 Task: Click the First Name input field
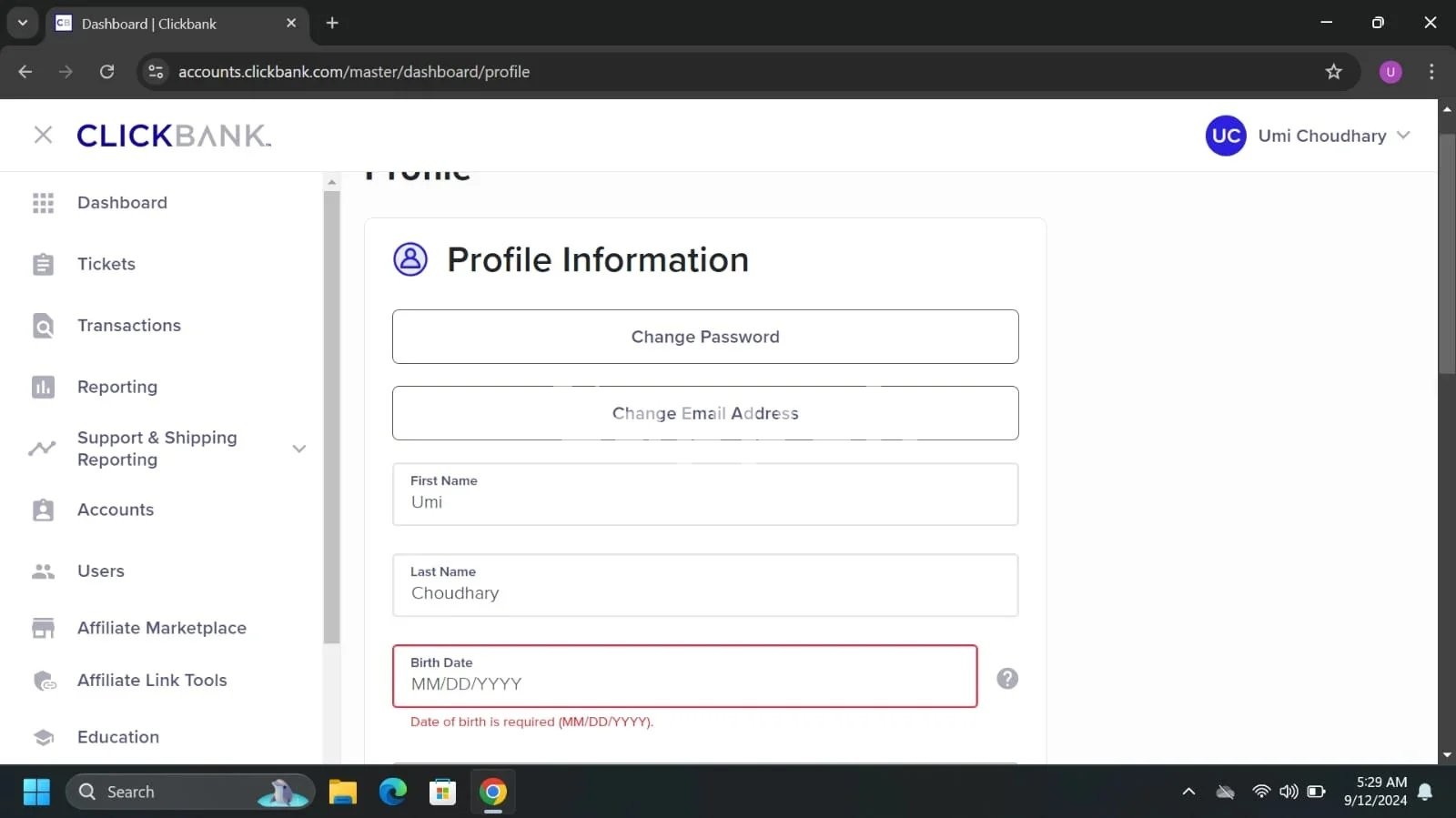pyautogui.click(x=704, y=502)
